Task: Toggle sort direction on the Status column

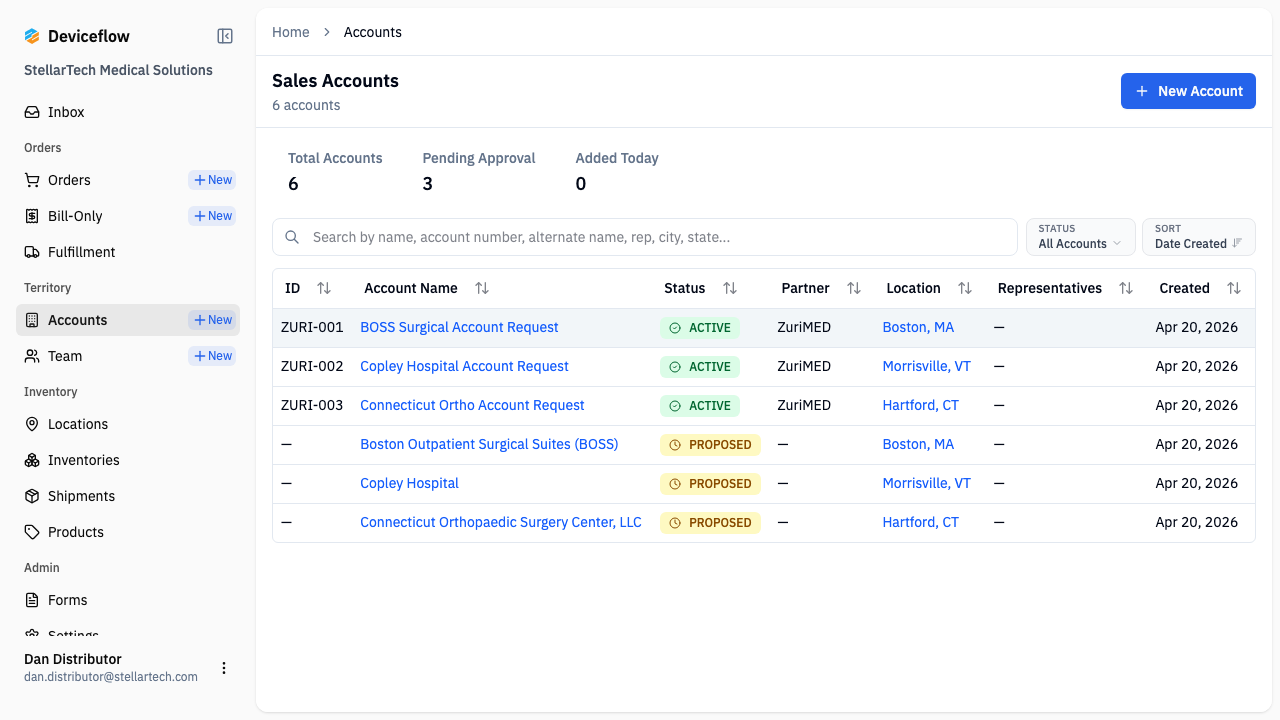Action: coord(730,288)
